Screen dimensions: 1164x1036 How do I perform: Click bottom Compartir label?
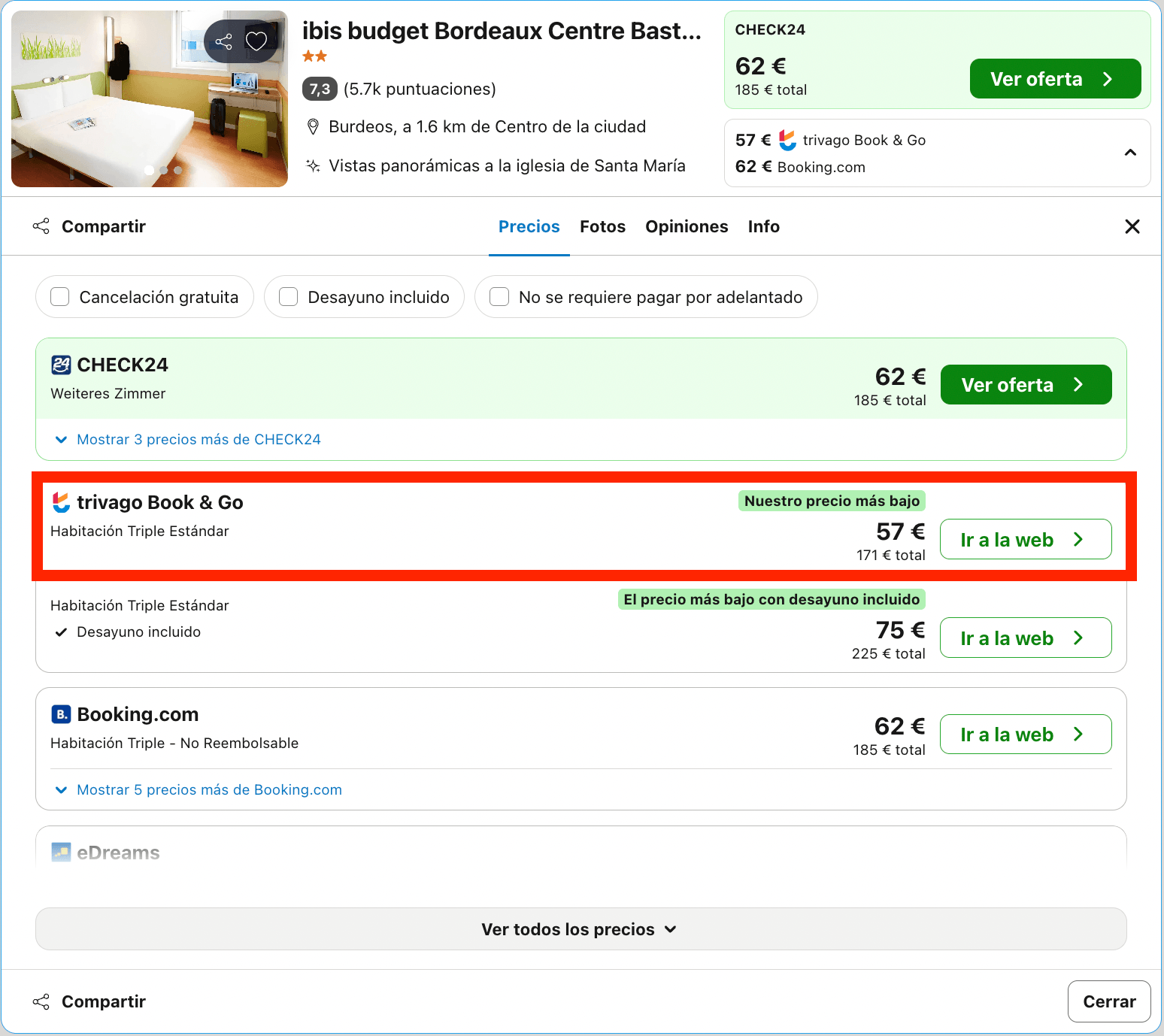(x=104, y=1001)
